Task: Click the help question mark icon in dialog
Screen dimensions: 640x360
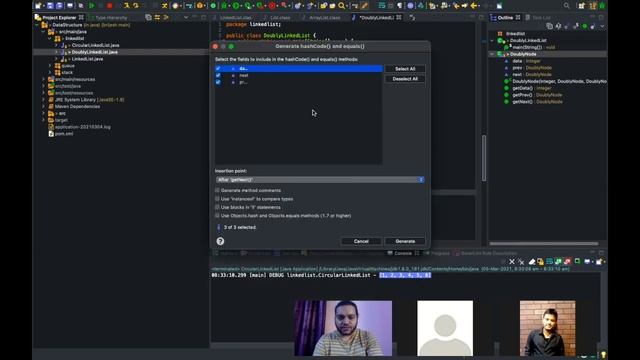Action: 220,241
